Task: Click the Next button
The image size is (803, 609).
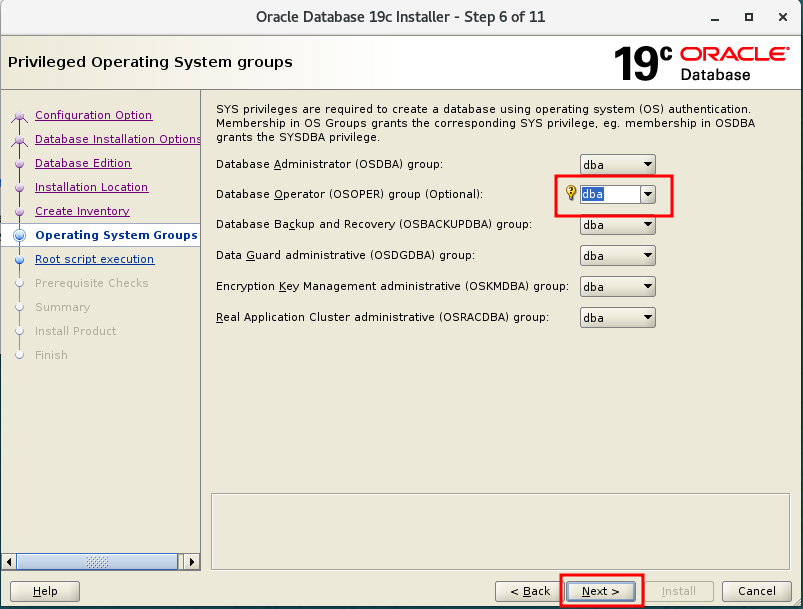Action: coord(601,591)
